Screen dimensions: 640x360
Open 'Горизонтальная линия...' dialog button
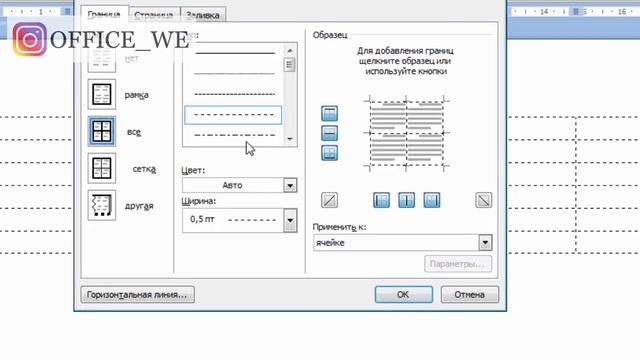click(137, 294)
